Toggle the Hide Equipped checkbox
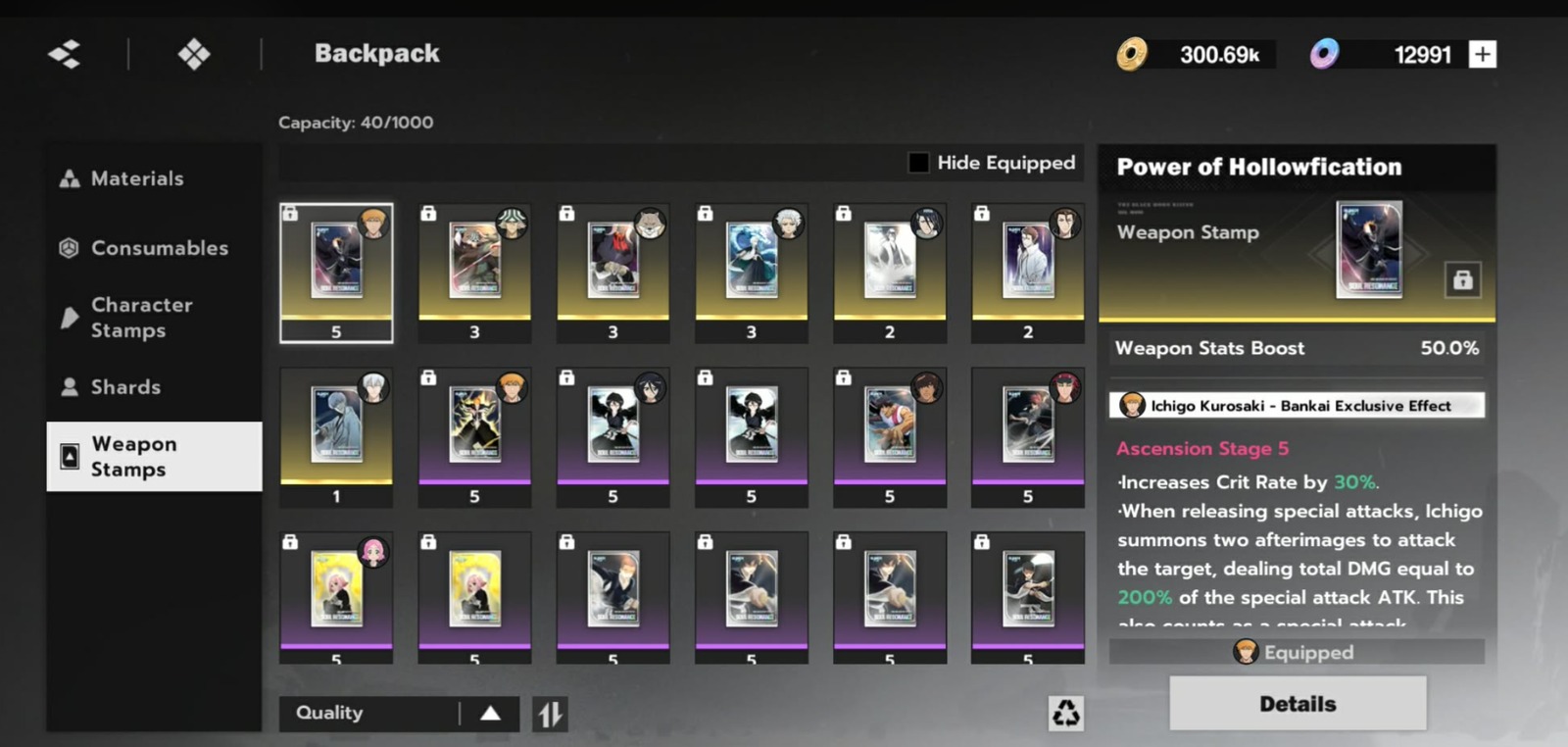 click(x=918, y=163)
